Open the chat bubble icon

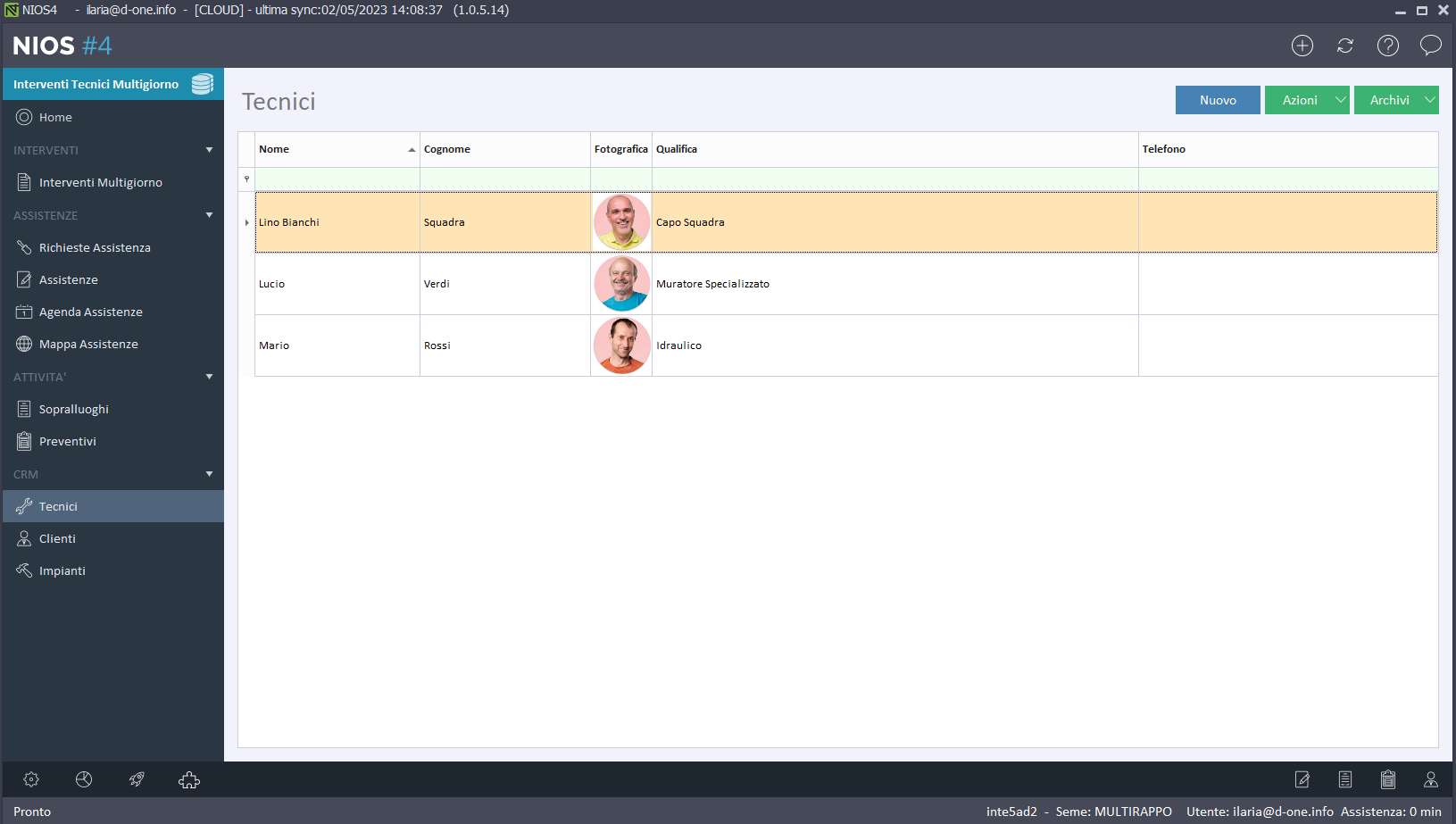1431,46
